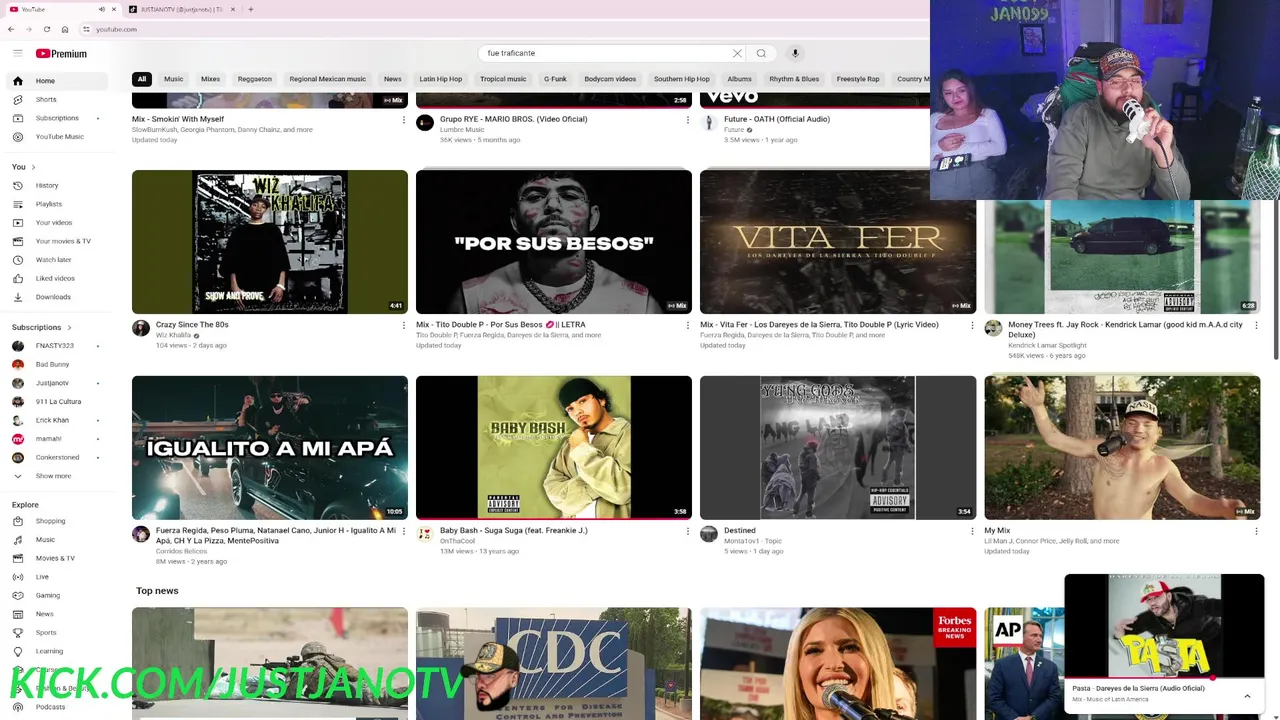Open Movies & TV under Explore
The width and height of the screenshot is (1280, 720).
[x=55, y=558]
